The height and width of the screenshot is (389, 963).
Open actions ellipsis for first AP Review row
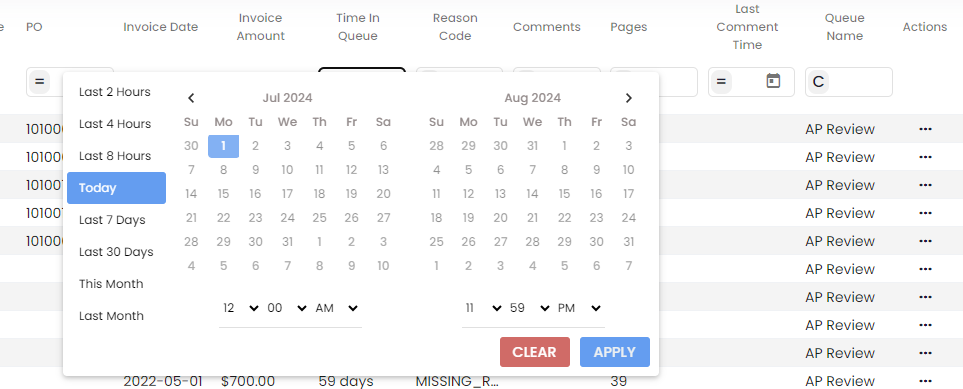(x=925, y=129)
